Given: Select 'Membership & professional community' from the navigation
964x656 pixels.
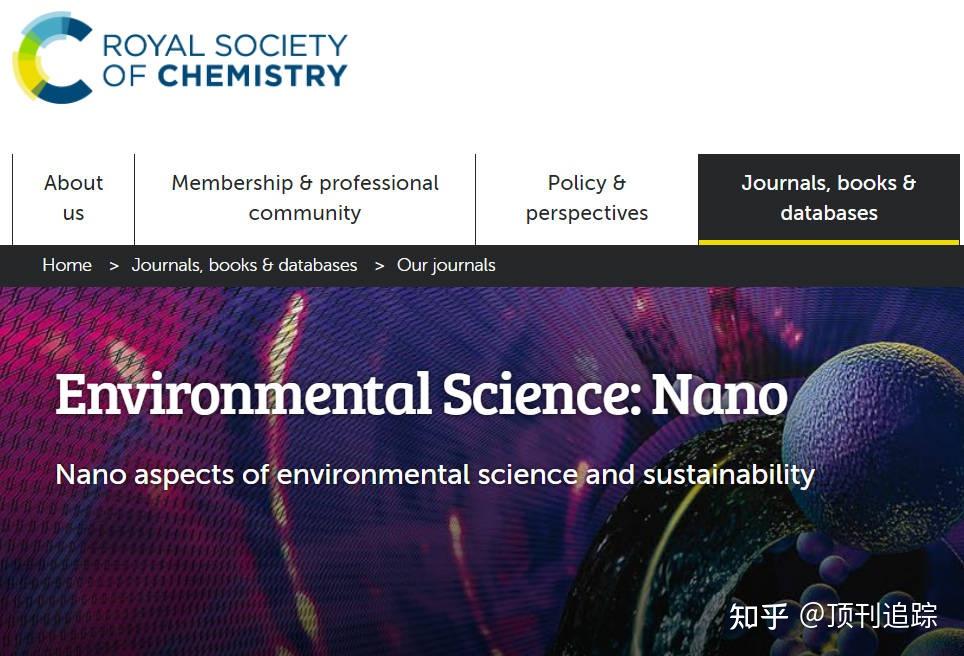Looking at the screenshot, I should tap(304, 197).
